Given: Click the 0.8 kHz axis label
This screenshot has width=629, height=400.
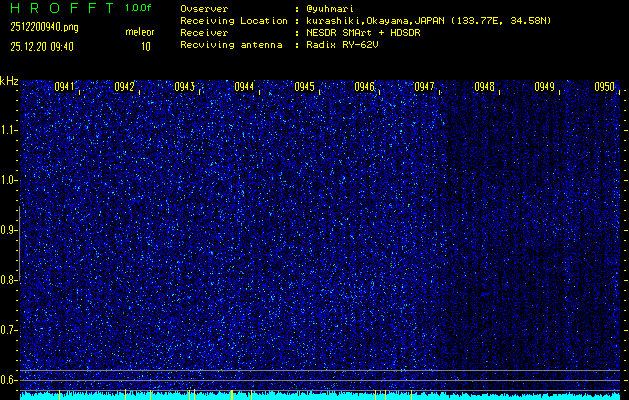Looking at the screenshot, I should [x=8, y=280].
